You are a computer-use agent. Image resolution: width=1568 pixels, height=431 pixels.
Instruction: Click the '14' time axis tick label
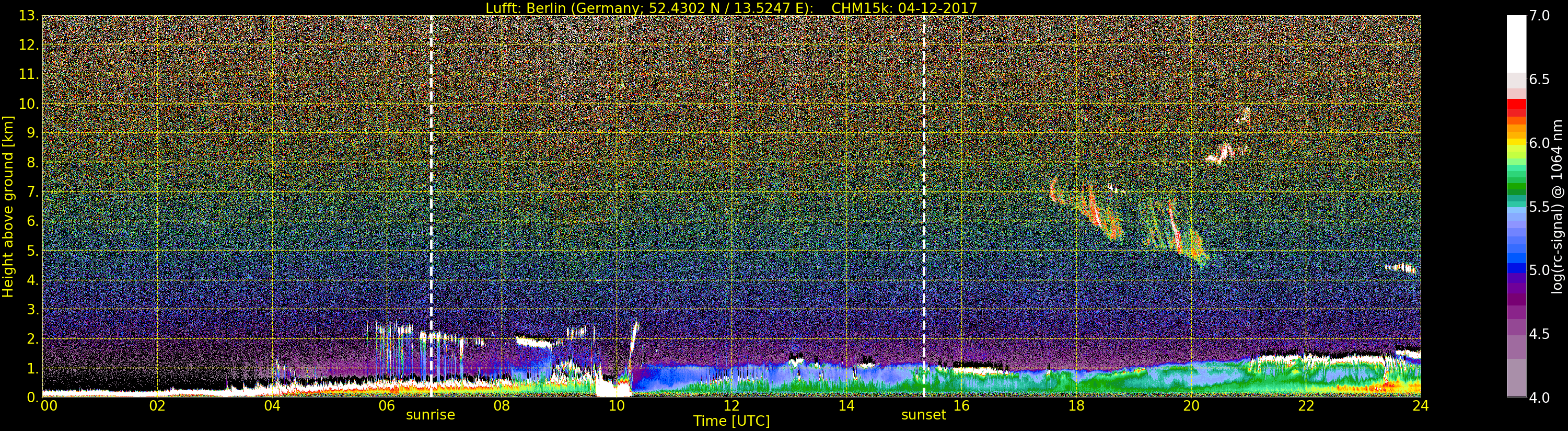(846, 406)
